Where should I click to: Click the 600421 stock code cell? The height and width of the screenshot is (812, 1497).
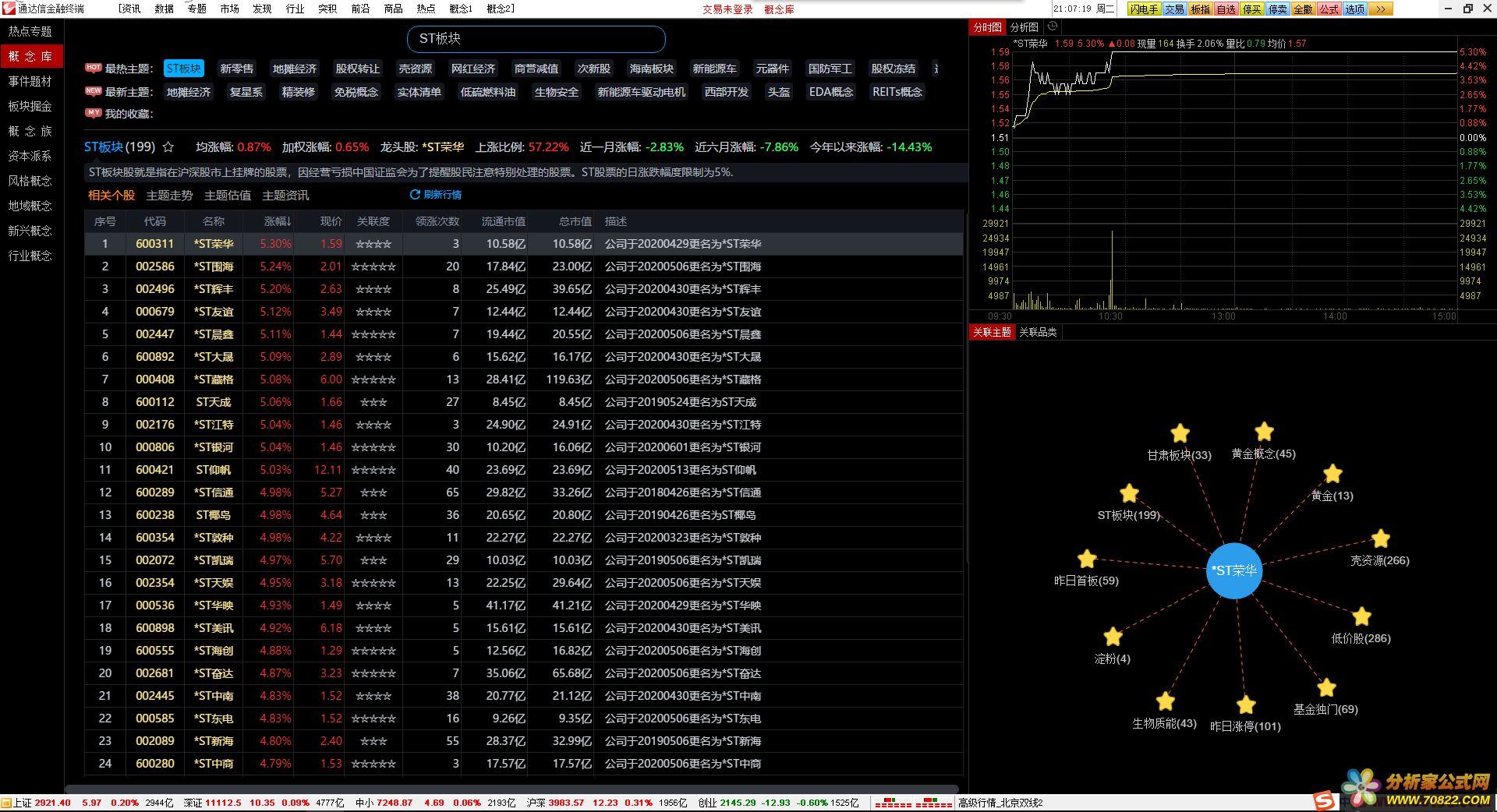coord(154,470)
